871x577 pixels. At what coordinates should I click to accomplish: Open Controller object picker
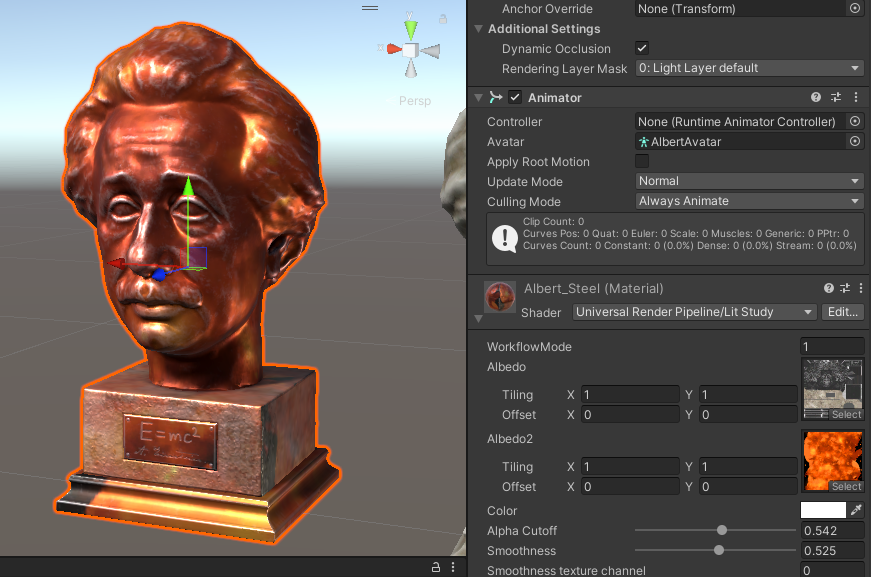[855, 121]
